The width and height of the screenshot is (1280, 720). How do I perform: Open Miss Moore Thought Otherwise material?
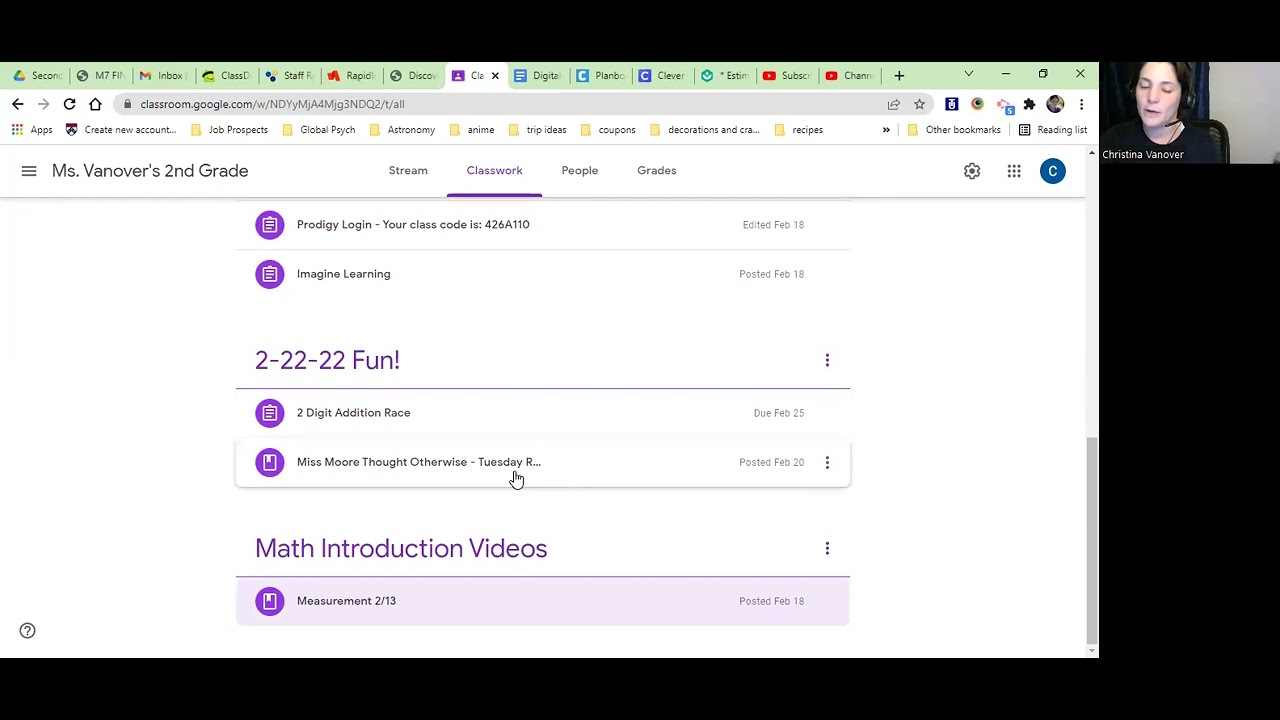point(543,462)
